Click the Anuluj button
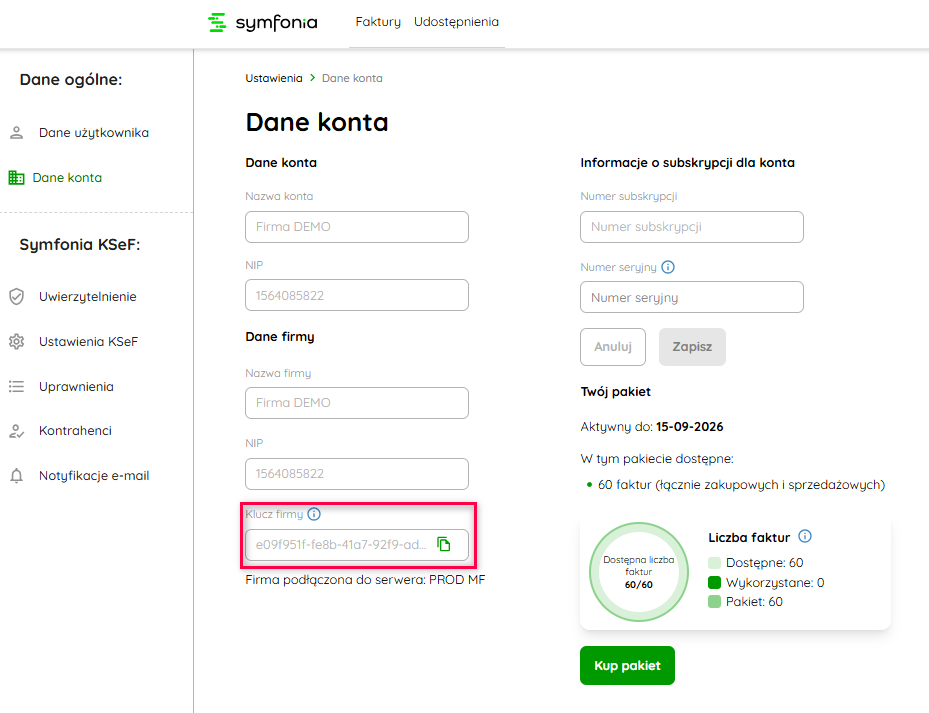Image resolution: width=929 pixels, height=713 pixels. tap(613, 347)
